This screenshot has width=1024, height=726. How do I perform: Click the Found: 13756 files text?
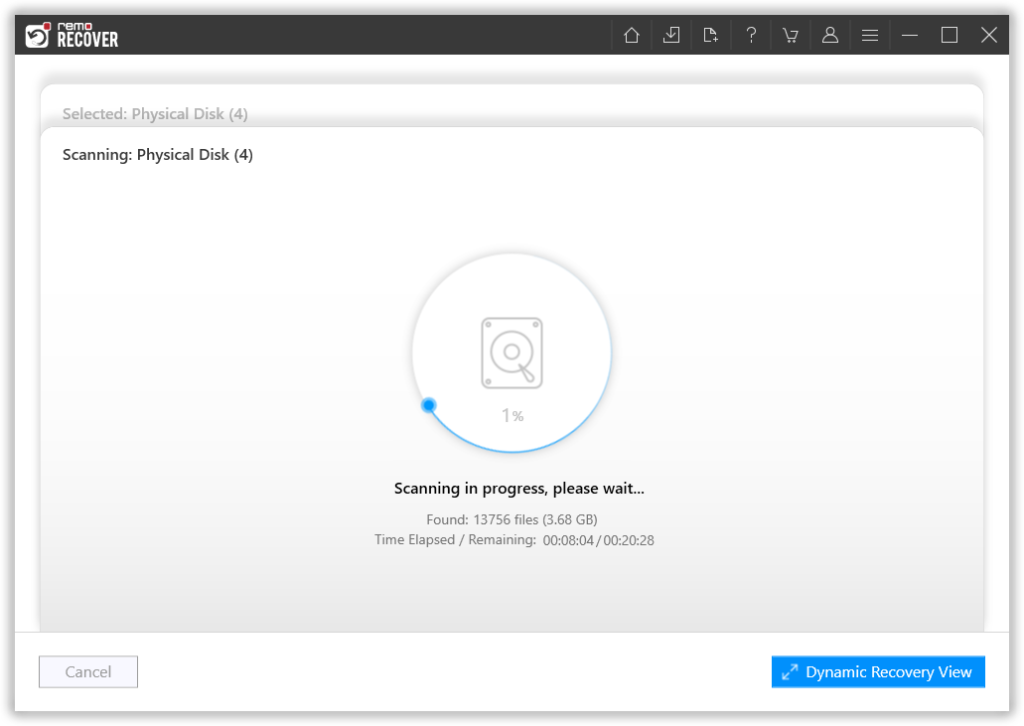(x=513, y=519)
